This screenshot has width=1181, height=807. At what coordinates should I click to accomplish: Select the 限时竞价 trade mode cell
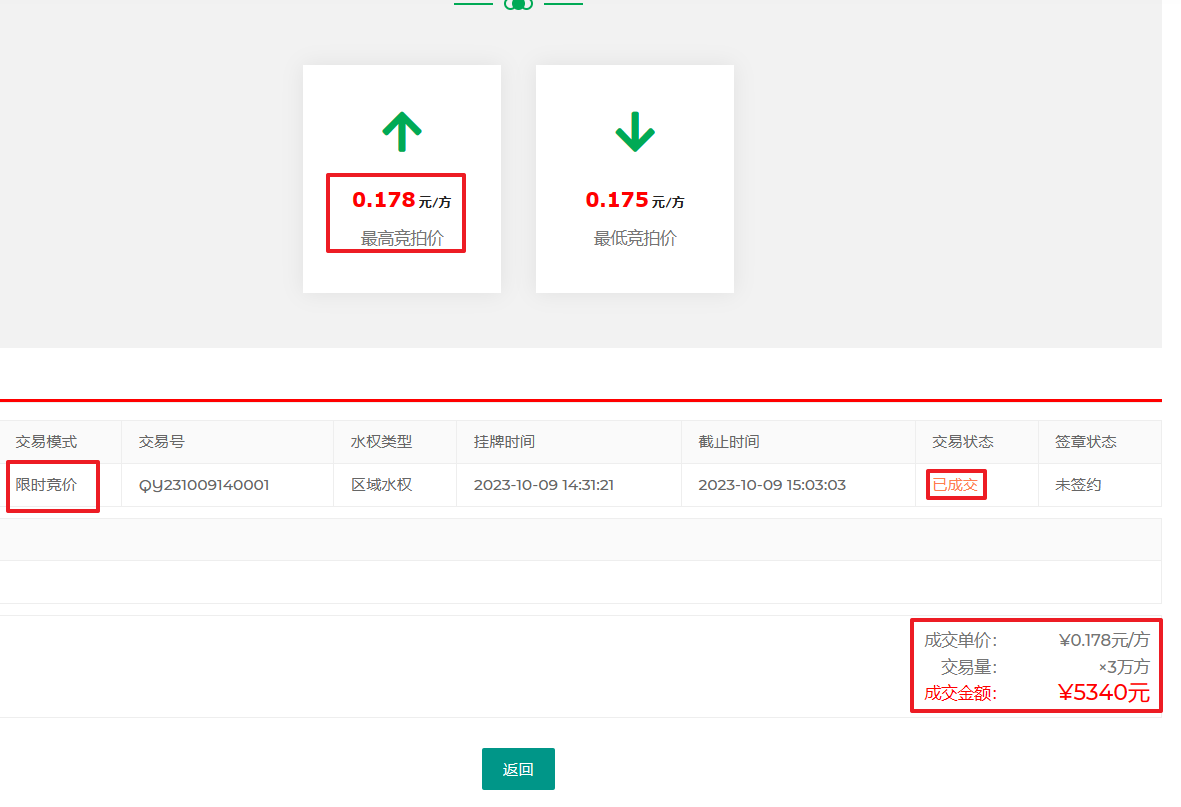pyautogui.click(x=46, y=485)
